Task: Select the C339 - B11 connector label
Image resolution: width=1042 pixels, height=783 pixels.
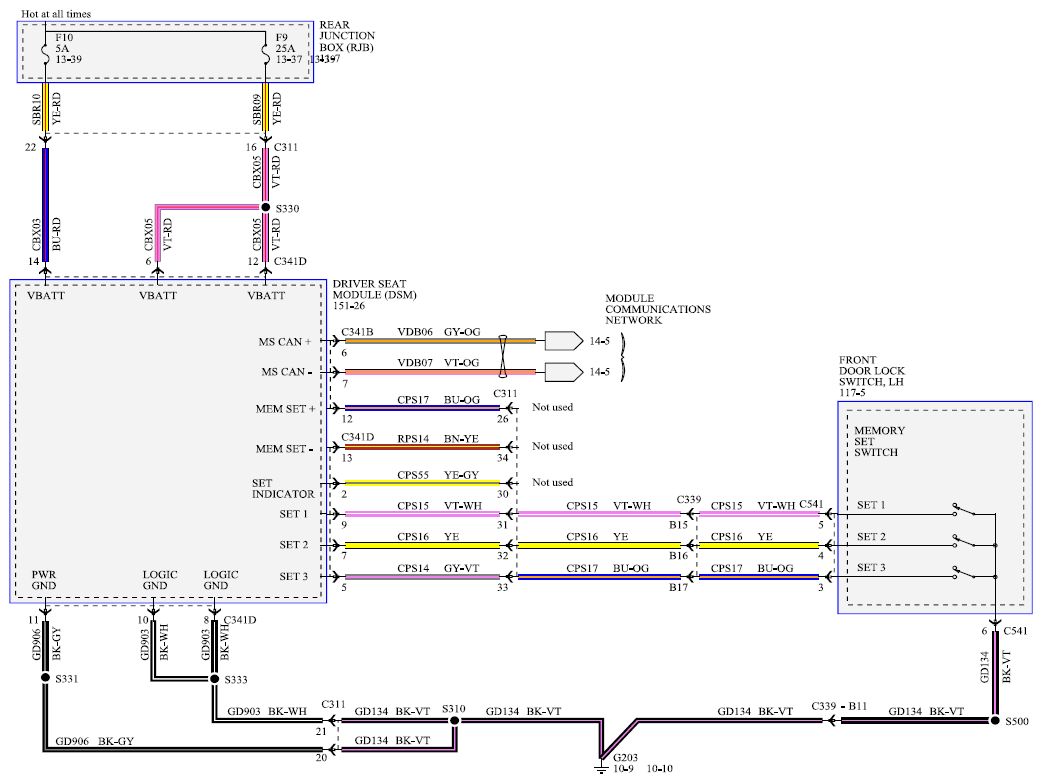Action: pos(839,706)
